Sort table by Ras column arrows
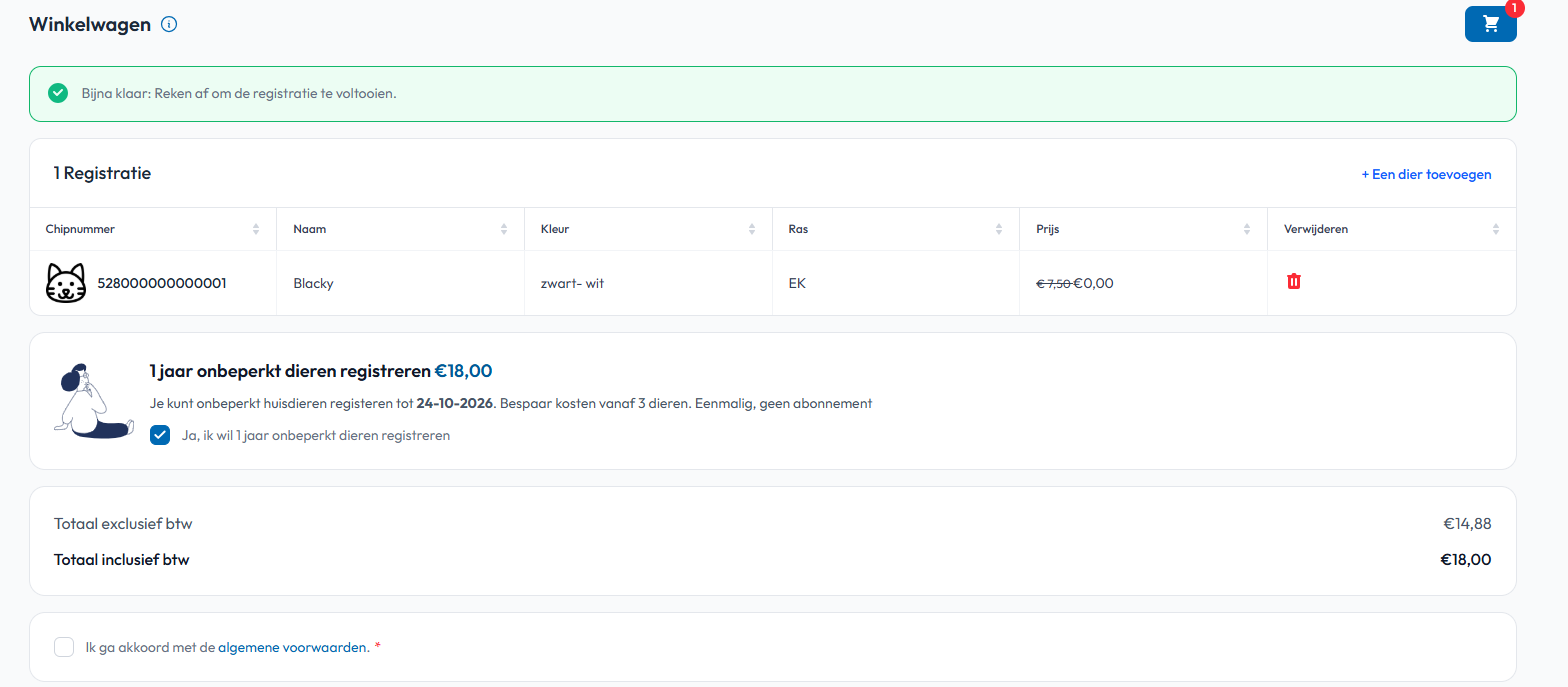 (998, 229)
